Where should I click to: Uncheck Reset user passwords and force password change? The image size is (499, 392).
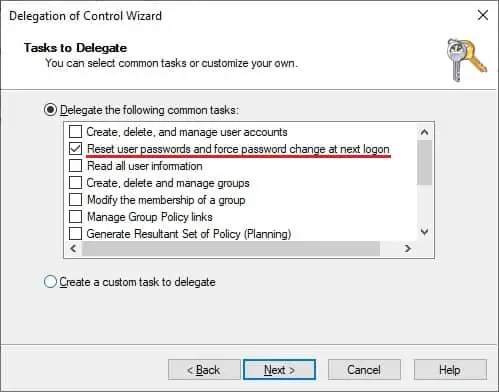(x=75, y=149)
